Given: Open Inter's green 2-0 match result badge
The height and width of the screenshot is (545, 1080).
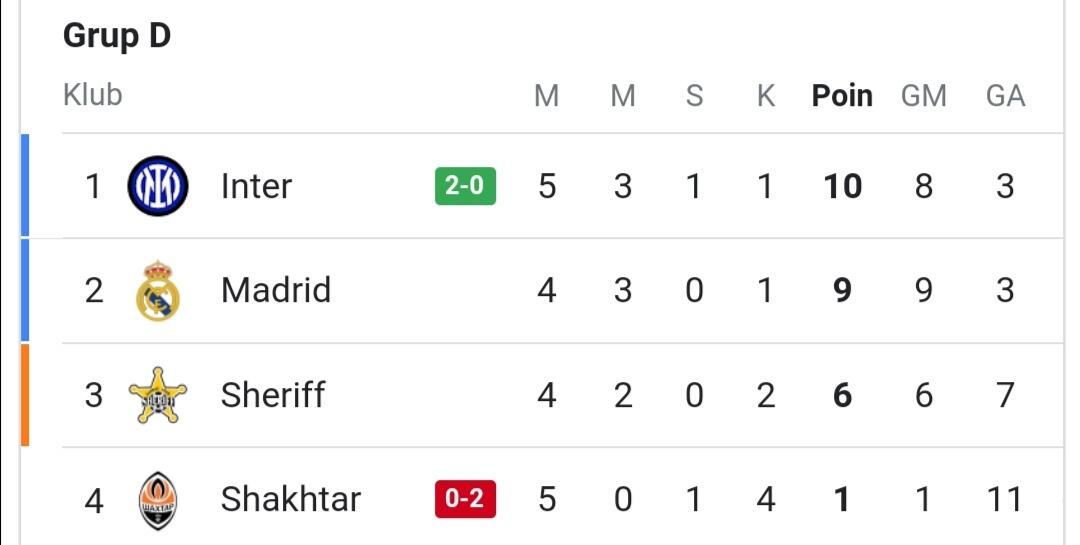Looking at the screenshot, I should (465, 186).
